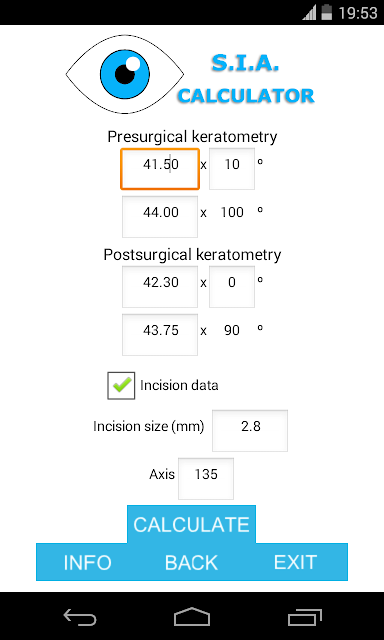
Task: Tap the S.I.A. Calculator title graphic
Action: [x=246, y=80]
